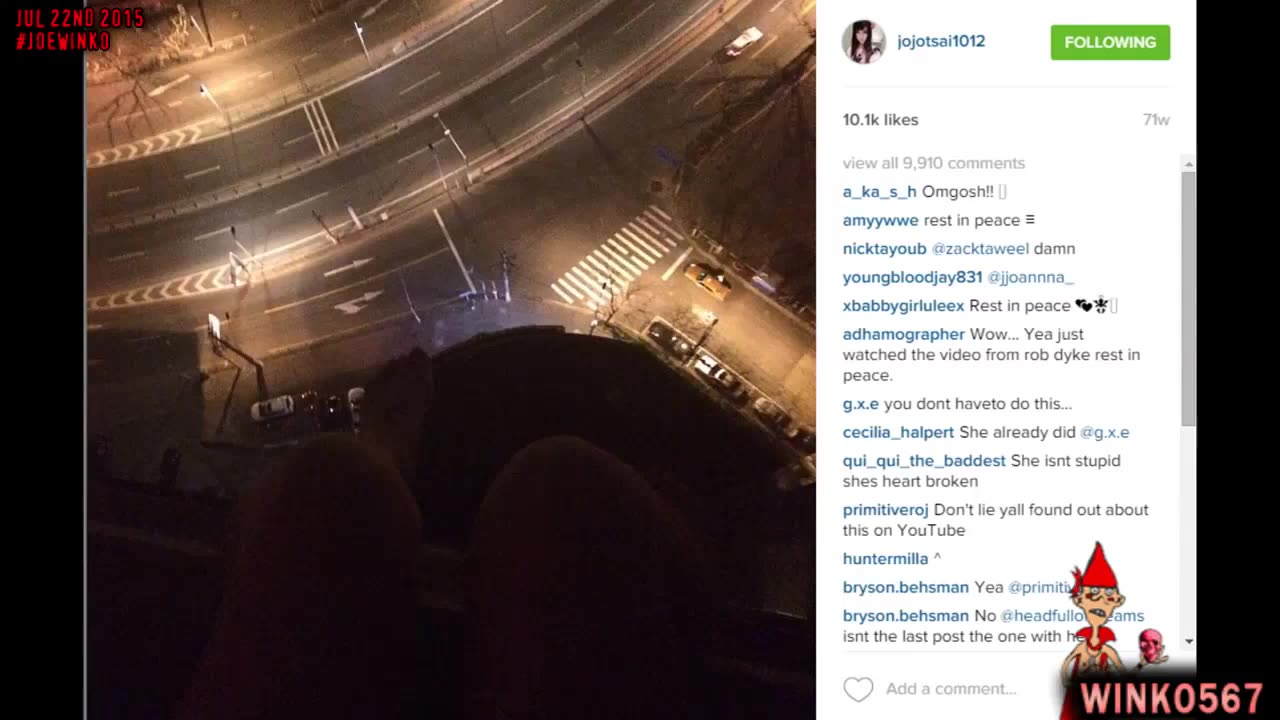Open adhamographer commenter profile
Image resolution: width=1280 pixels, height=720 pixels.
pos(904,334)
